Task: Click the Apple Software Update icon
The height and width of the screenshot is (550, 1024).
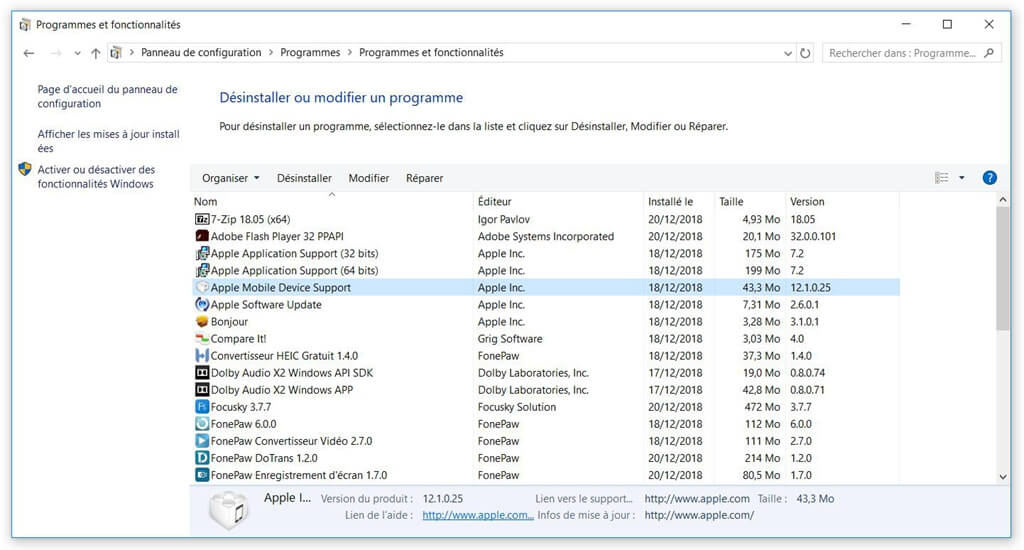Action: point(202,304)
